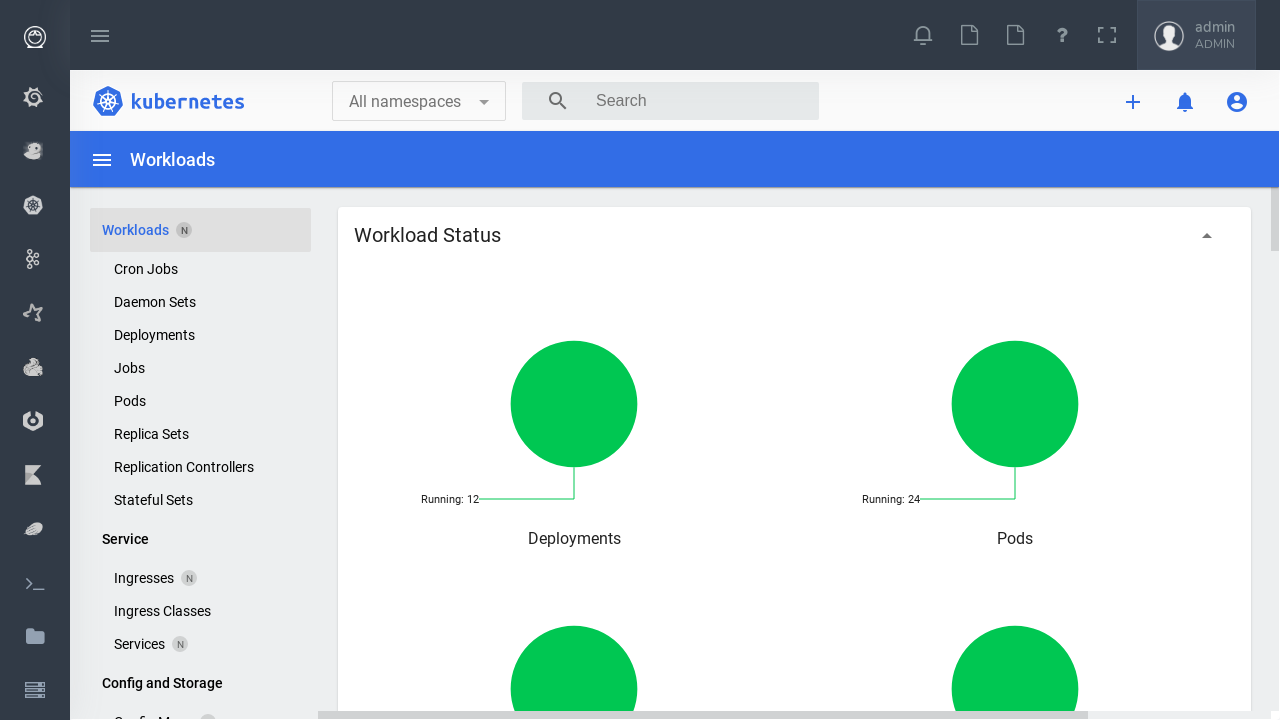Go to Ingresses
This screenshot has width=1280, height=720.
point(144,578)
